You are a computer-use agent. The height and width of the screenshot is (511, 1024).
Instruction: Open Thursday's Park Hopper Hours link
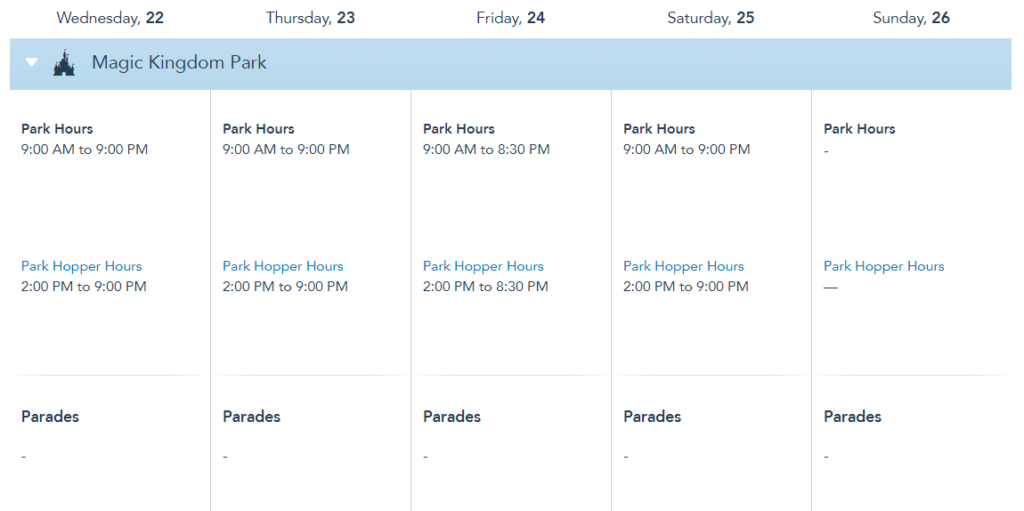(x=283, y=266)
